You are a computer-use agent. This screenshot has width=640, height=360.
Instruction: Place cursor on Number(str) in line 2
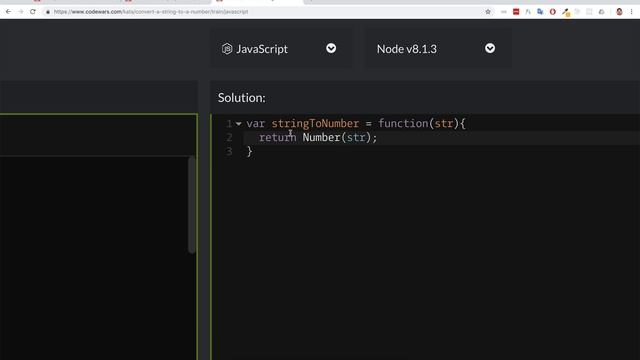pyautogui.click(x=337, y=138)
